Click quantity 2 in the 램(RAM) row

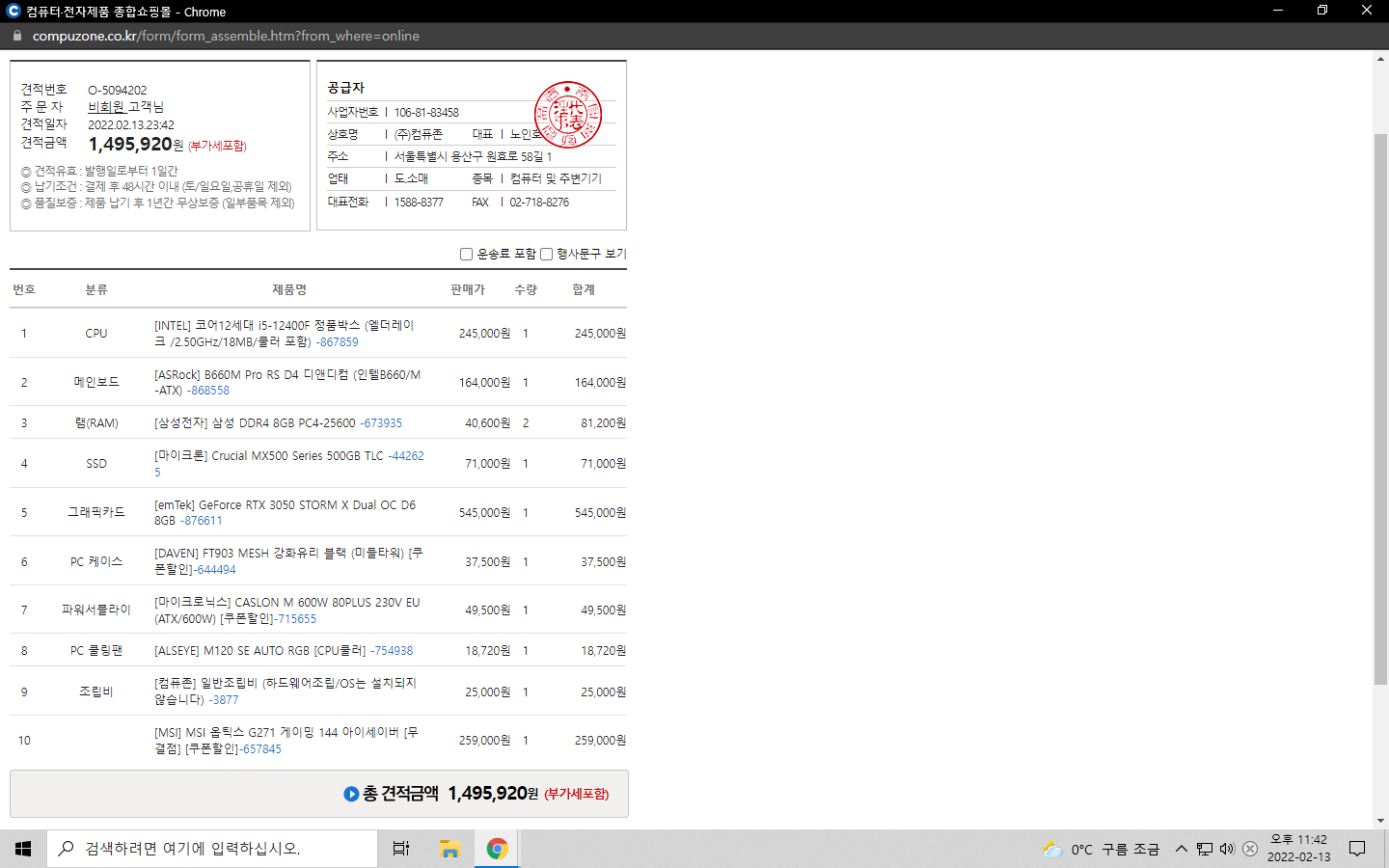tap(526, 423)
